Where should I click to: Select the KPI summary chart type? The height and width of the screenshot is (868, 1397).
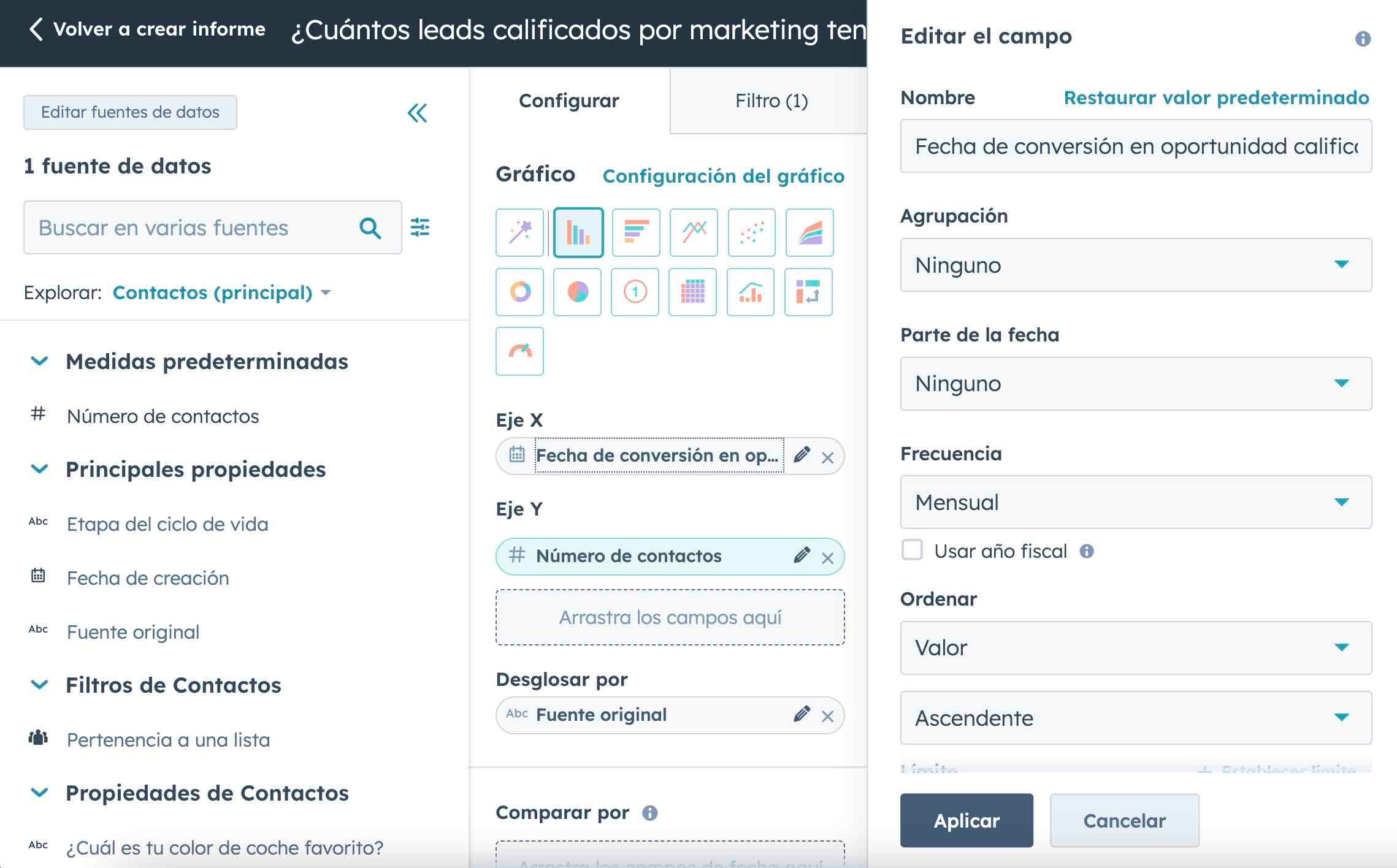point(635,292)
